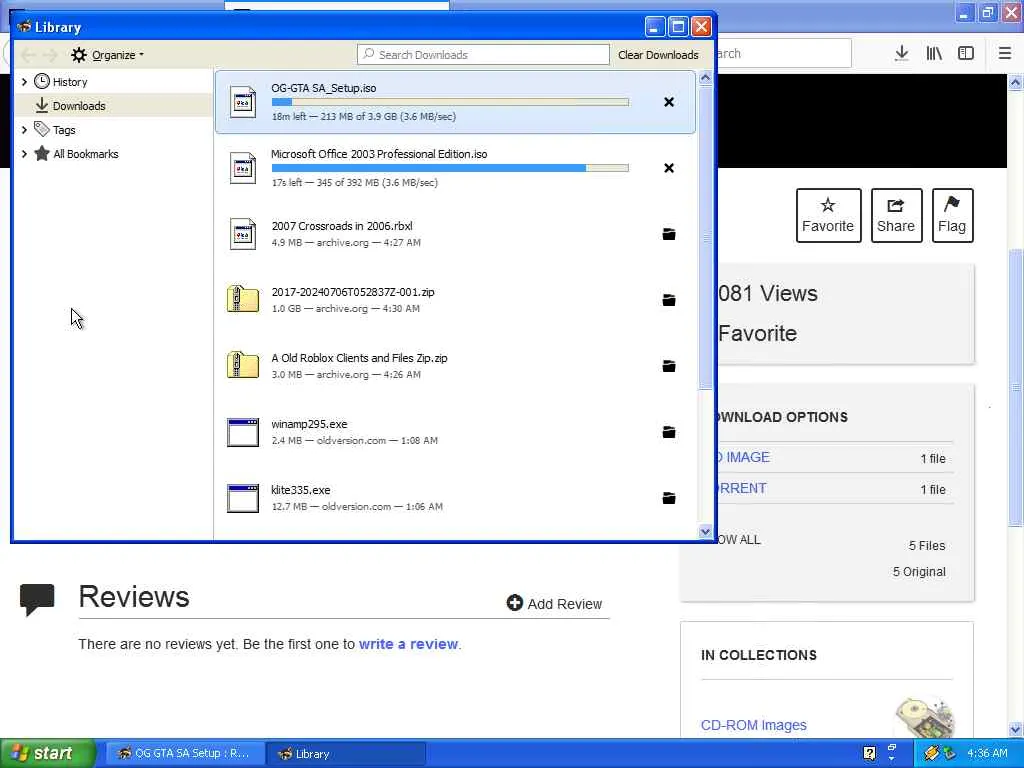Click the Microsoft Office 2003 progress bar
Image resolution: width=1024 pixels, height=768 pixels.
[450, 168]
